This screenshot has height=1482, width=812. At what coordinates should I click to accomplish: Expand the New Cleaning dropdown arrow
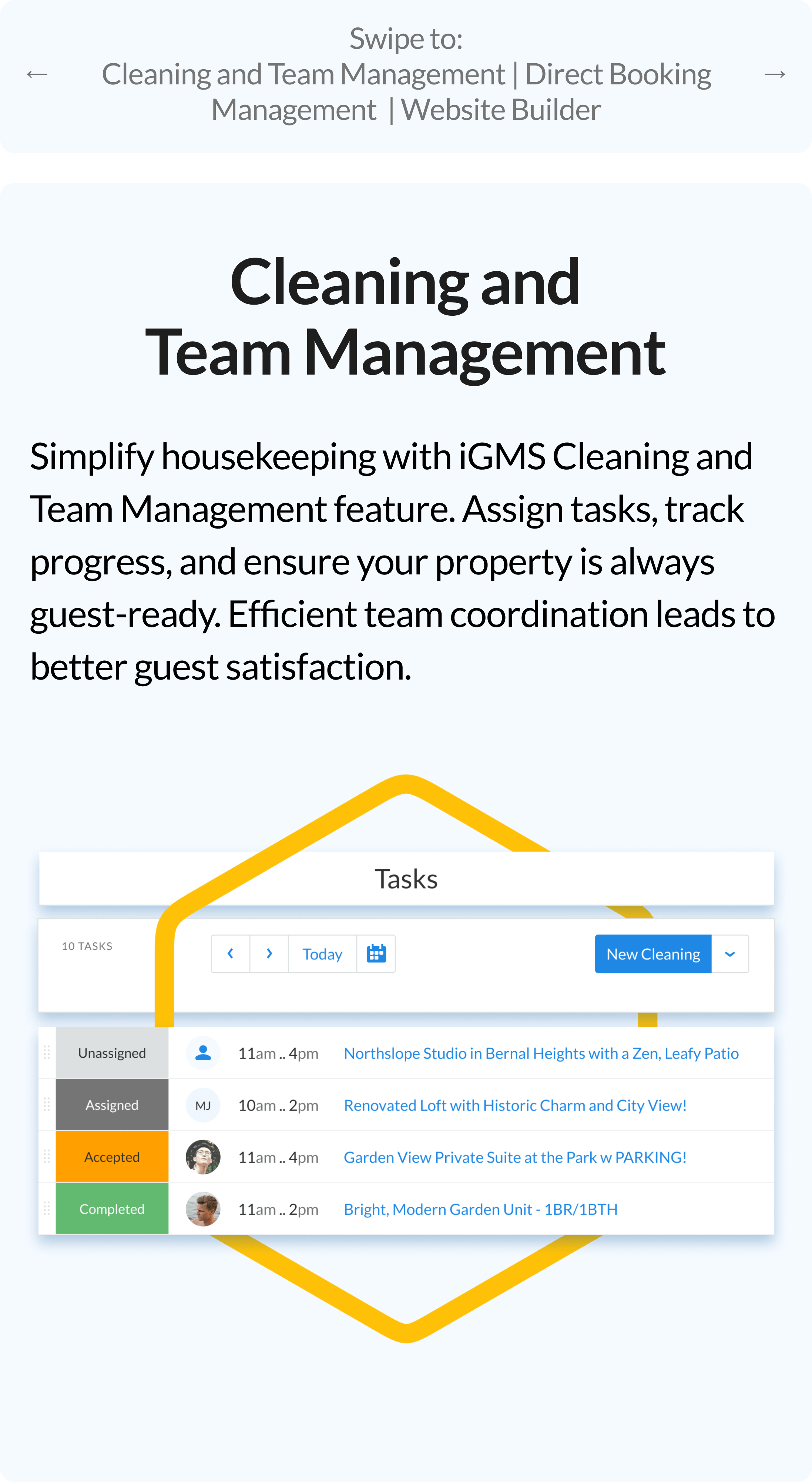[x=730, y=954]
